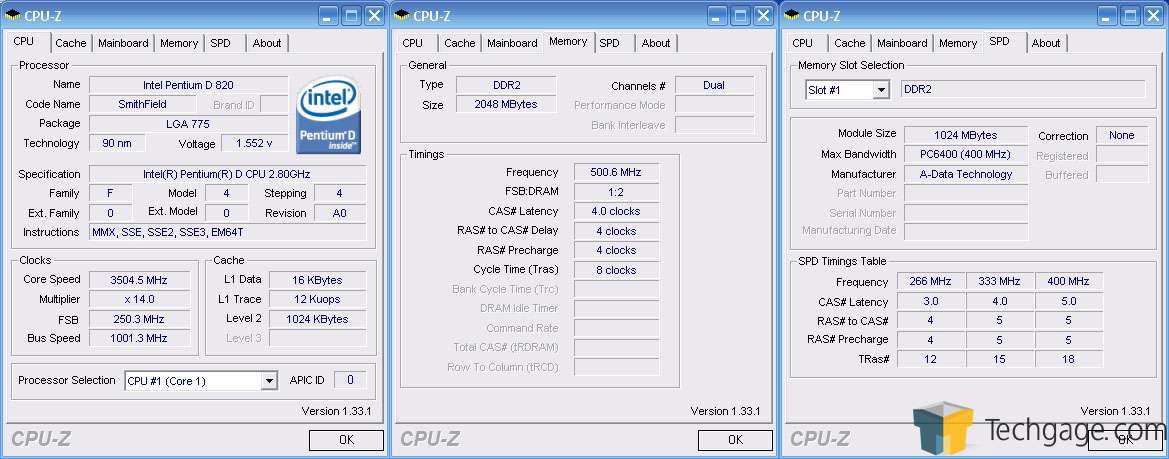Screen dimensions: 1169x459
Task: Select the CPU tab in the left window
Action: (x=24, y=42)
